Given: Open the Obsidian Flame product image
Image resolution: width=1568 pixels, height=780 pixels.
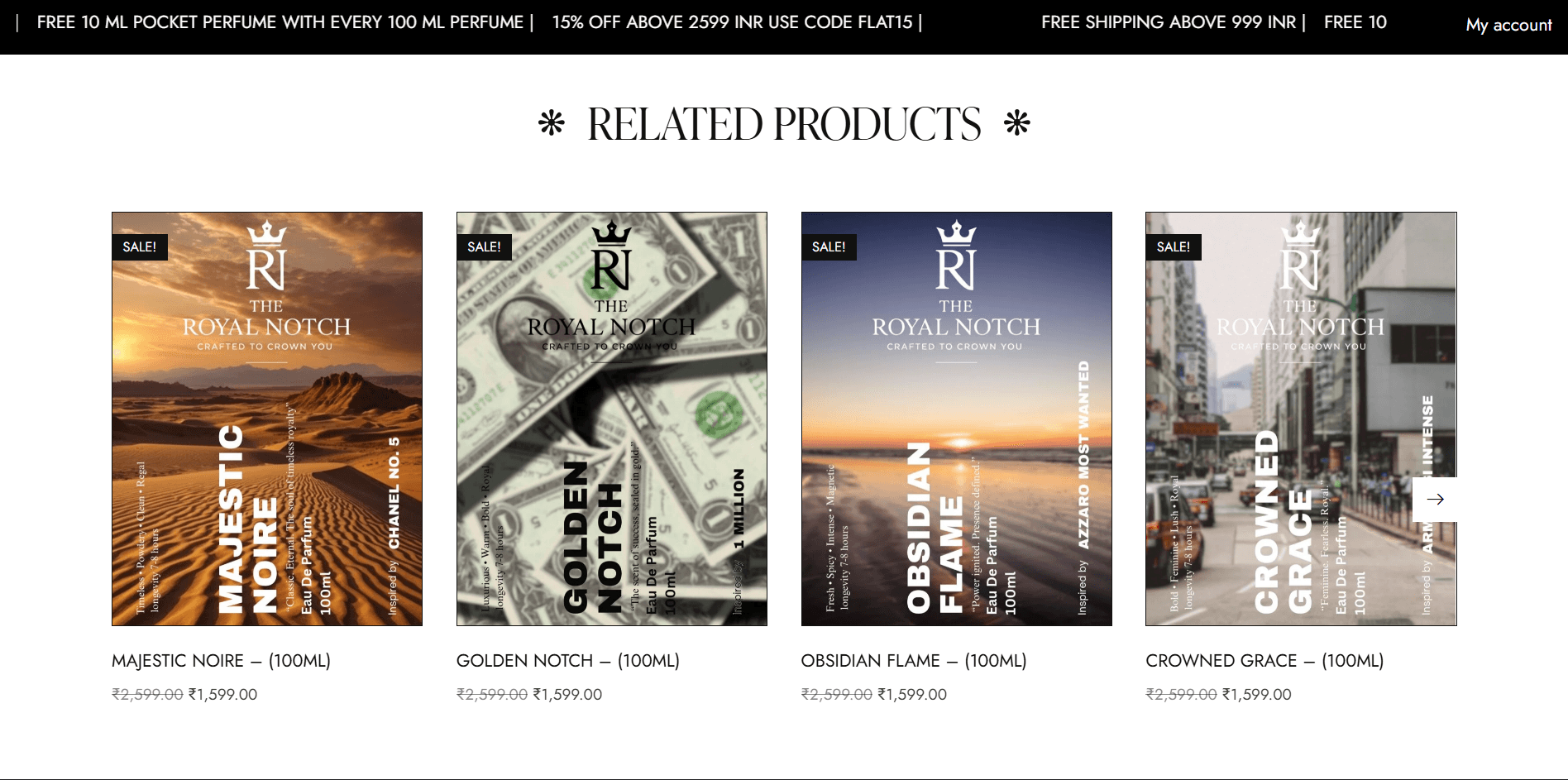Looking at the screenshot, I should pyautogui.click(x=957, y=419).
